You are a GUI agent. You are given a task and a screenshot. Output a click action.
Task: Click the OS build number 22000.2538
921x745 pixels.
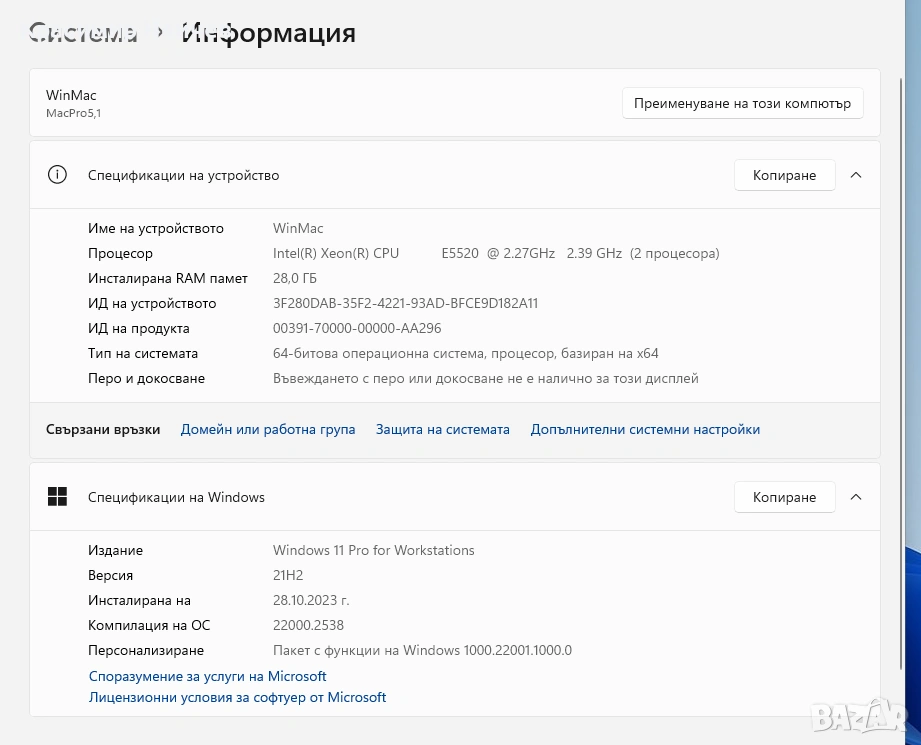[308, 625]
